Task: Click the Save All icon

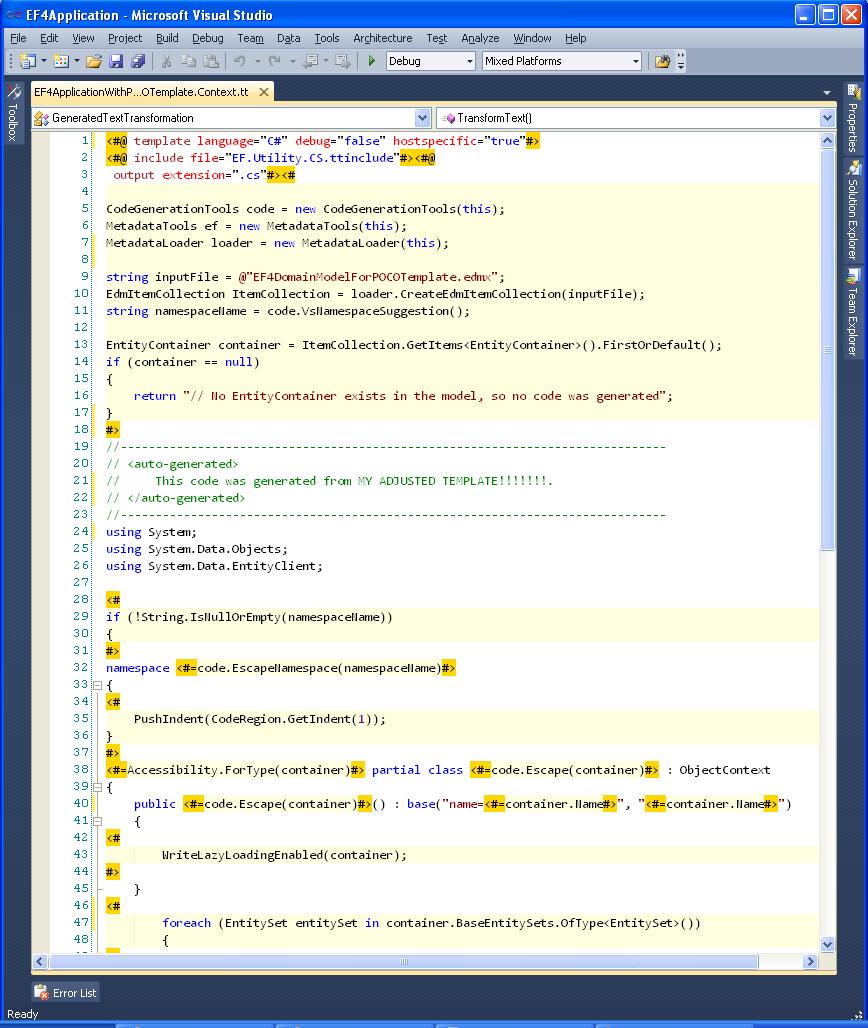Action: coord(138,61)
